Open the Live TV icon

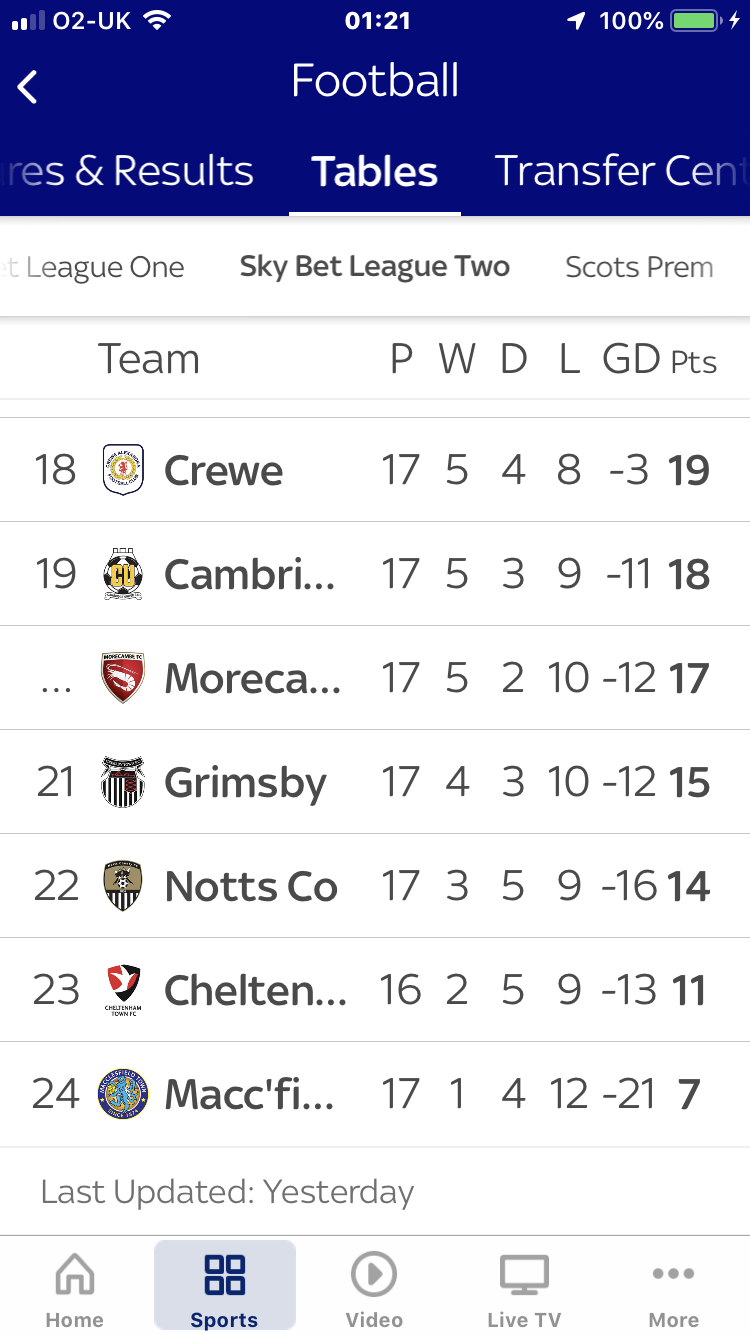pyautogui.click(x=524, y=1275)
